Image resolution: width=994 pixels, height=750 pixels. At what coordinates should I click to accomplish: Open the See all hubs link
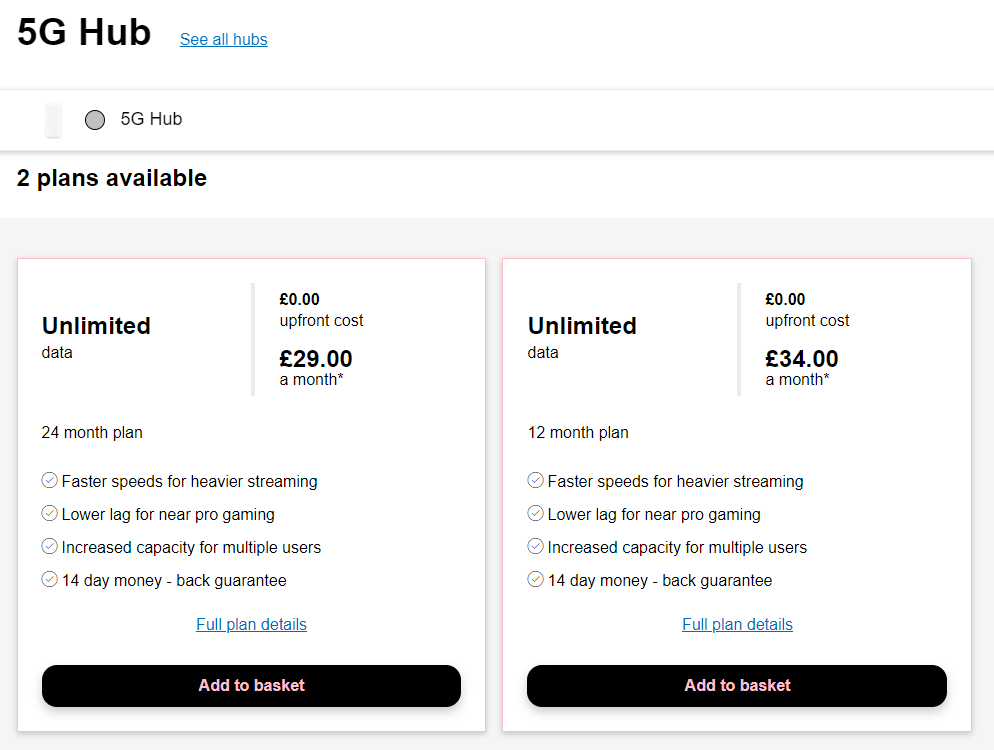(224, 39)
